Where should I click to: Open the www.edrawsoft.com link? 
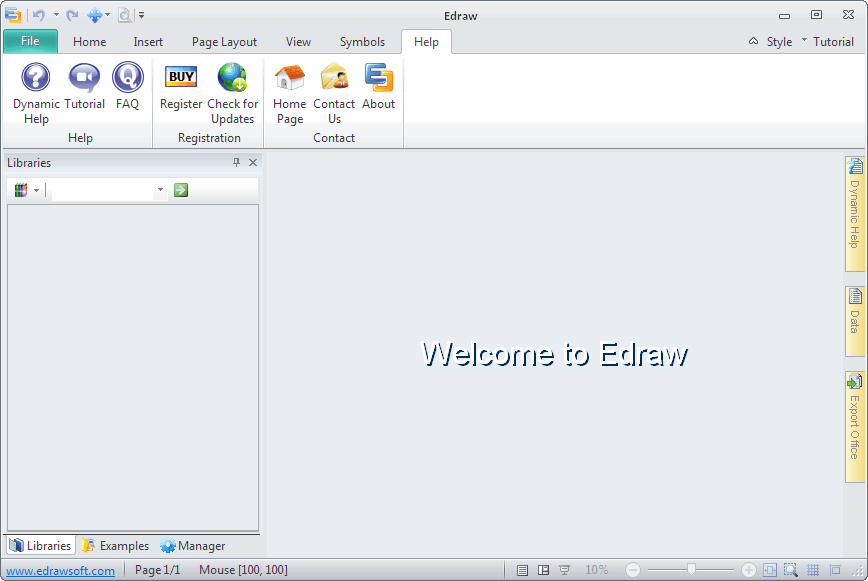60,570
